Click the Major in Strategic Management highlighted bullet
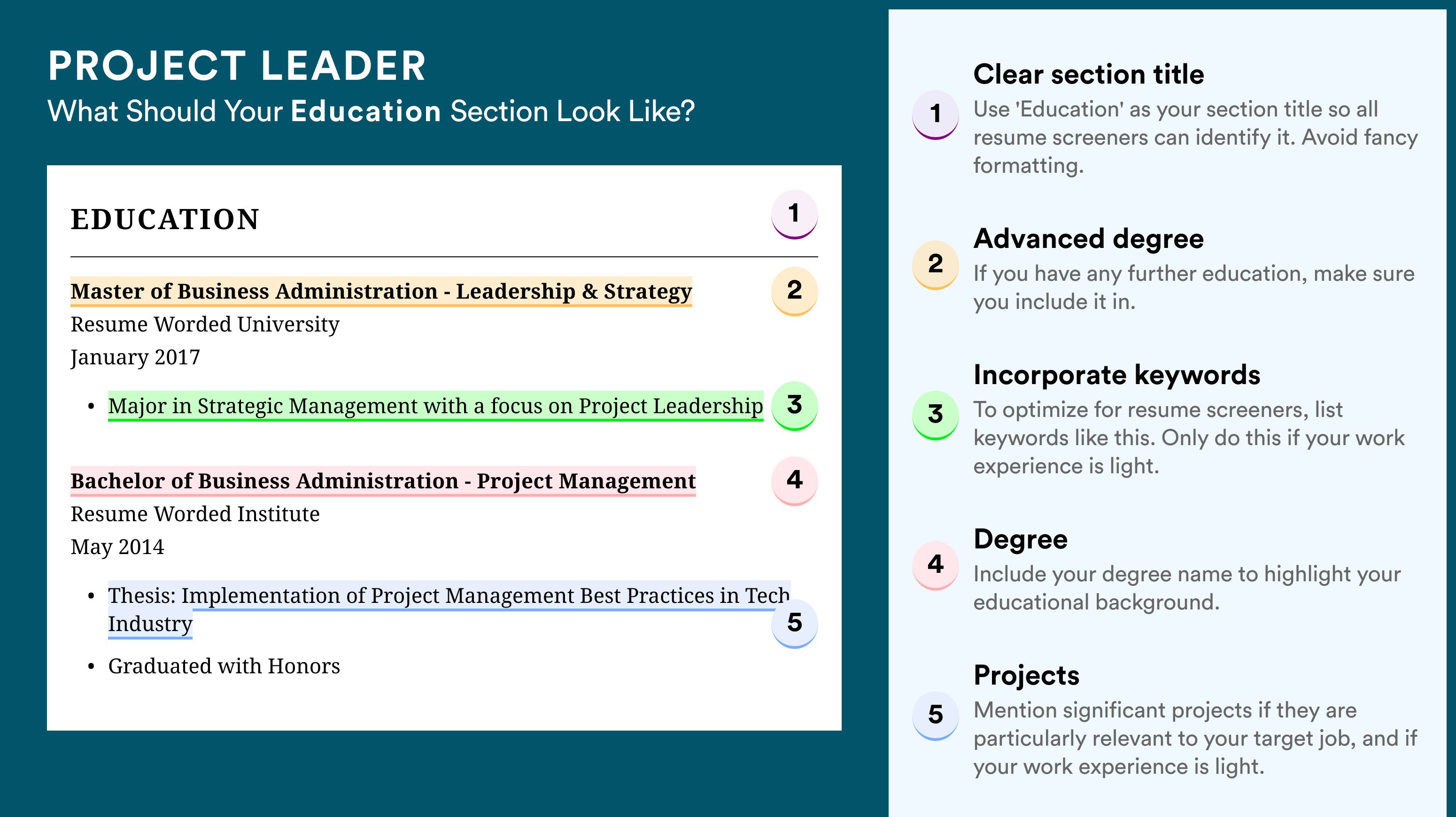 (x=435, y=406)
